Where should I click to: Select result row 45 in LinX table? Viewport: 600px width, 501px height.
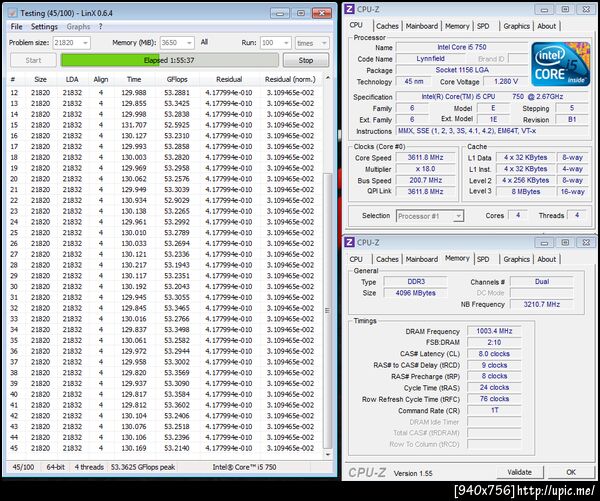[165, 448]
